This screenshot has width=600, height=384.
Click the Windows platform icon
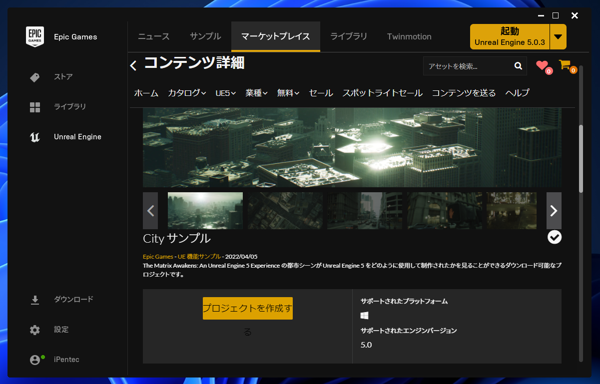coord(364,316)
